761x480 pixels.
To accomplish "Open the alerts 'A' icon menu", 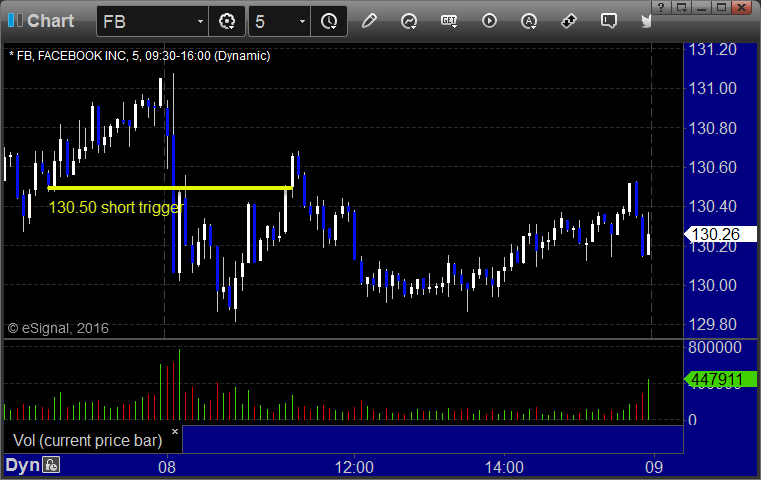I will click(529, 21).
